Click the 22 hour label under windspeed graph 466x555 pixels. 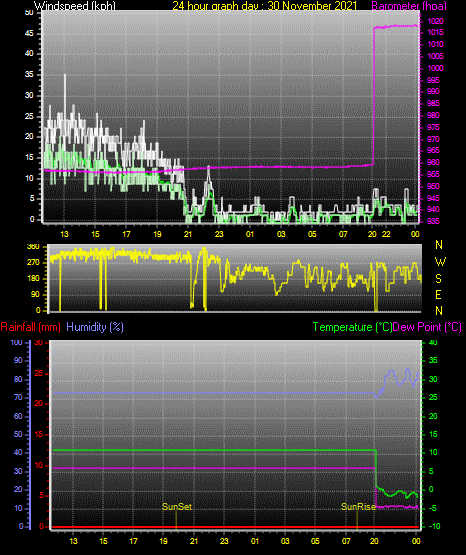coord(386,234)
